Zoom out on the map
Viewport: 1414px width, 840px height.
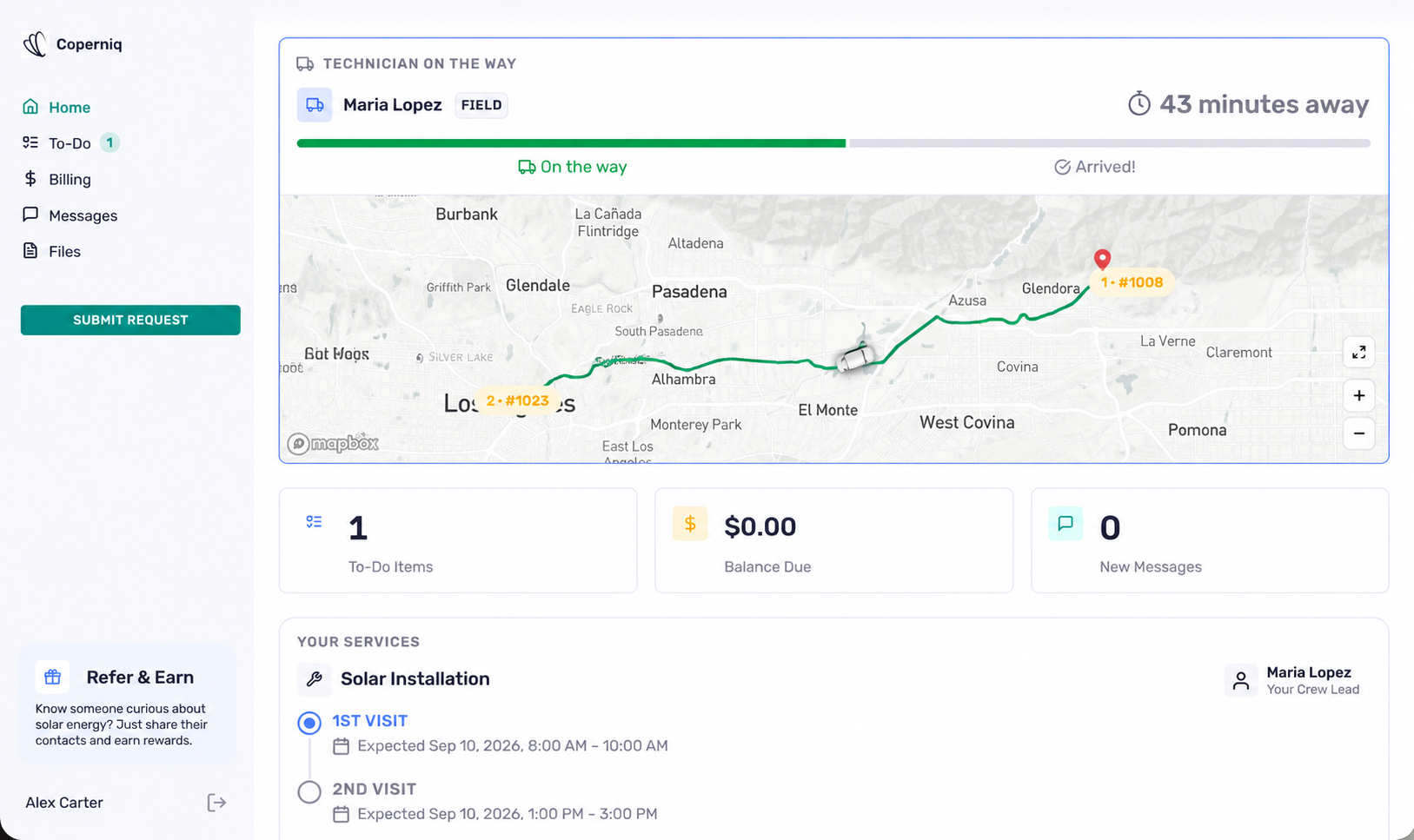click(x=1359, y=433)
